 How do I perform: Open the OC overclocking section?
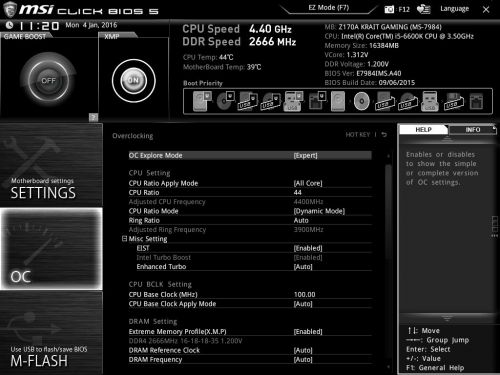tap(51, 249)
